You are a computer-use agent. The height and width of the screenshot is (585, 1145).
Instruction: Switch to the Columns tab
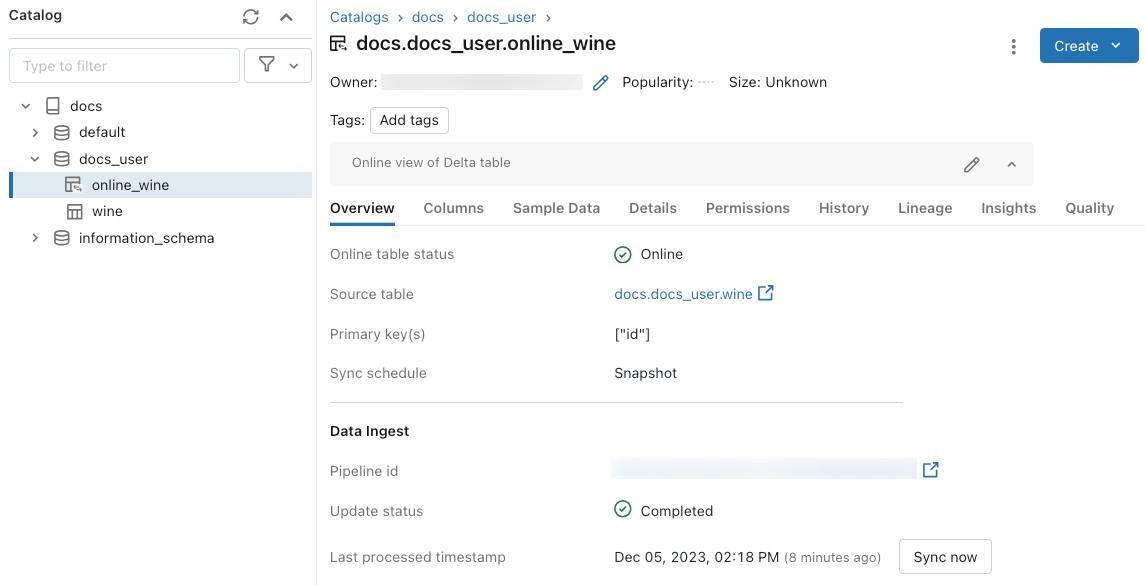tap(453, 208)
